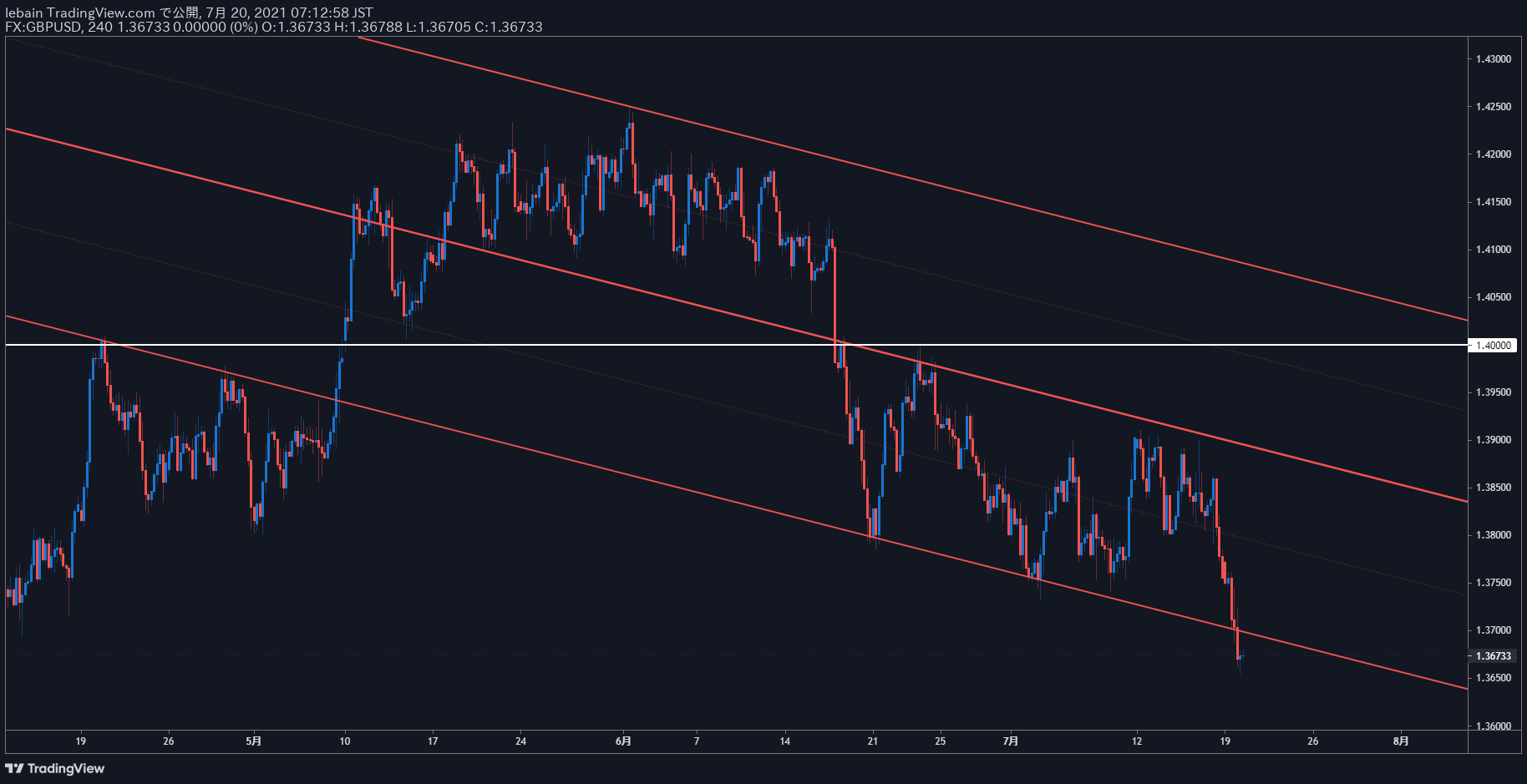
Task: Click the 1.36500 price axis label
Action: click(x=1493, y=678)
